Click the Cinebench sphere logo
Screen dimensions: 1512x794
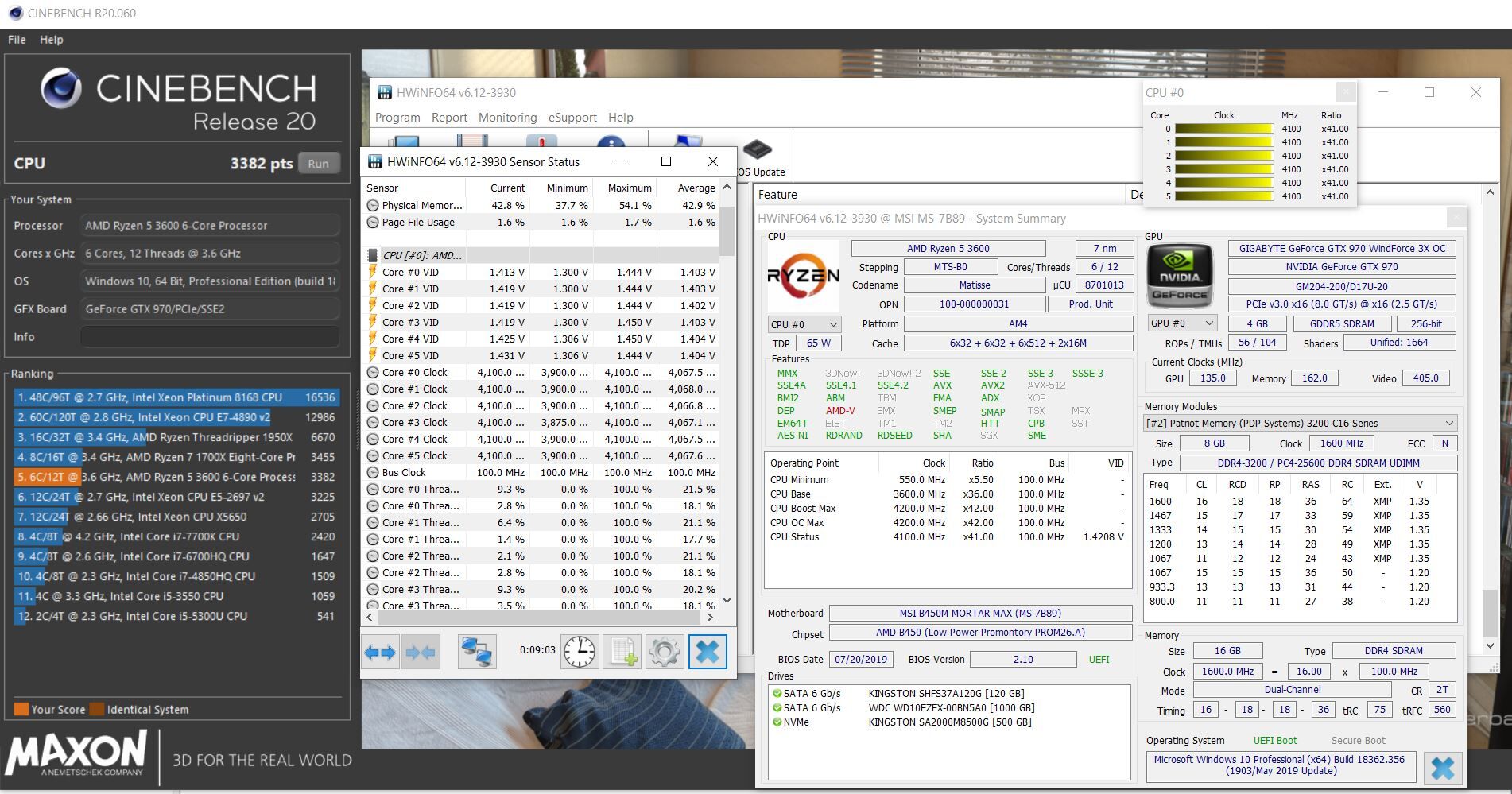click(x=61, y=88)
